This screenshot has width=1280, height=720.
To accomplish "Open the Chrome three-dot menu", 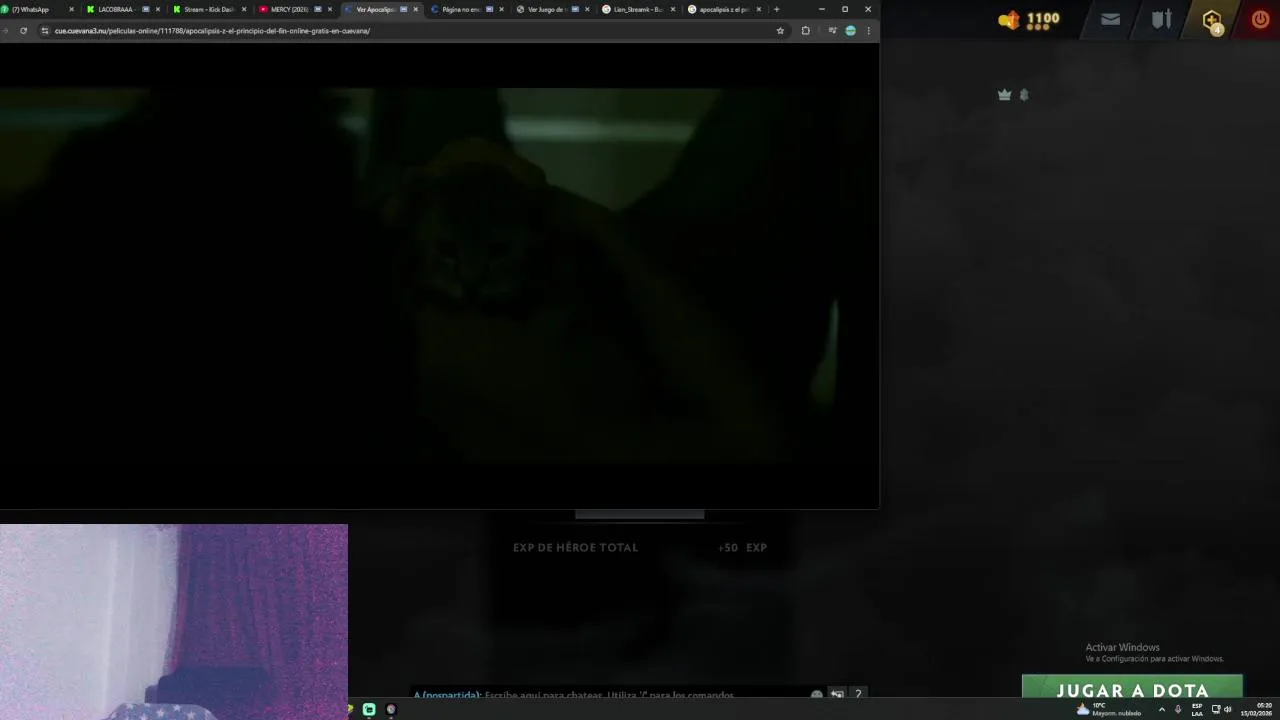I will point(868,31).
